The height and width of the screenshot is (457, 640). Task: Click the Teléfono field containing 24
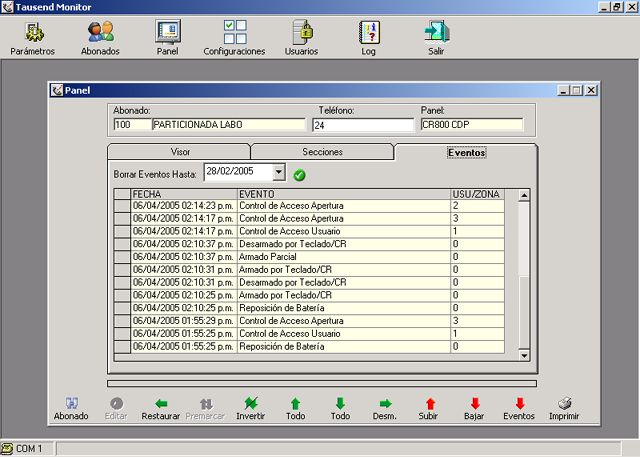363,125
